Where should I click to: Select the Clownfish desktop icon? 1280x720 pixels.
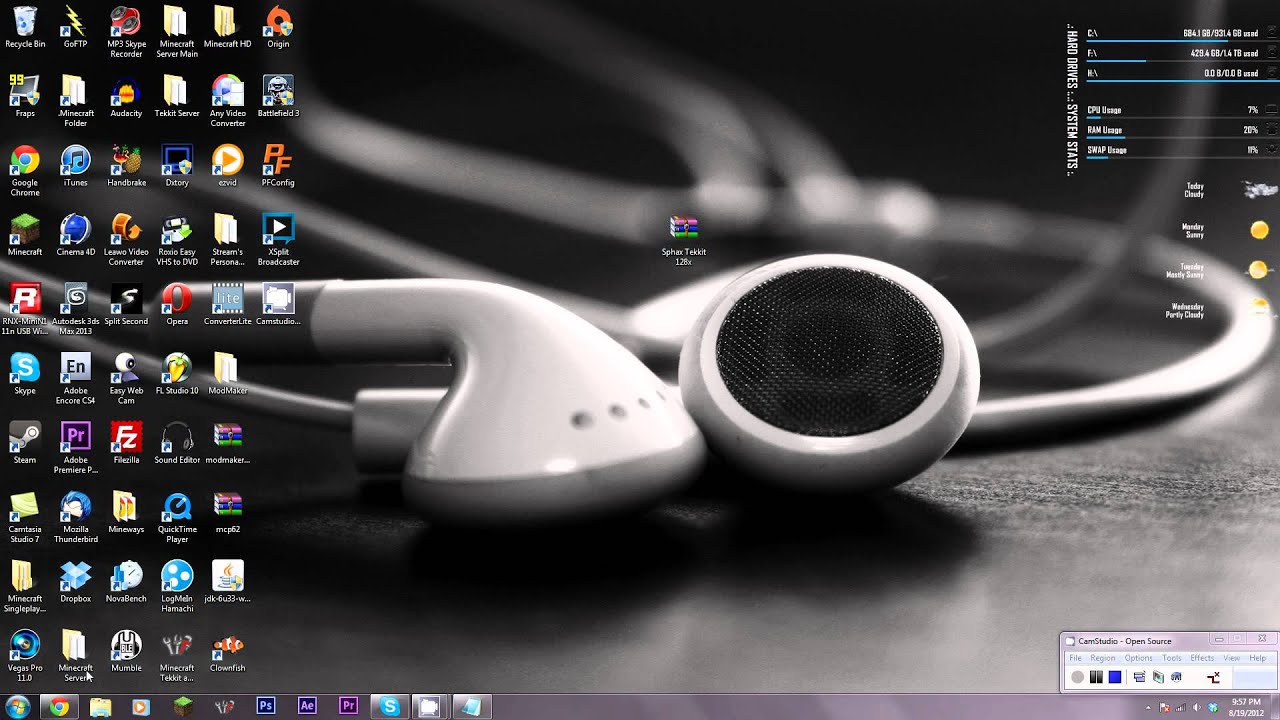227,651
